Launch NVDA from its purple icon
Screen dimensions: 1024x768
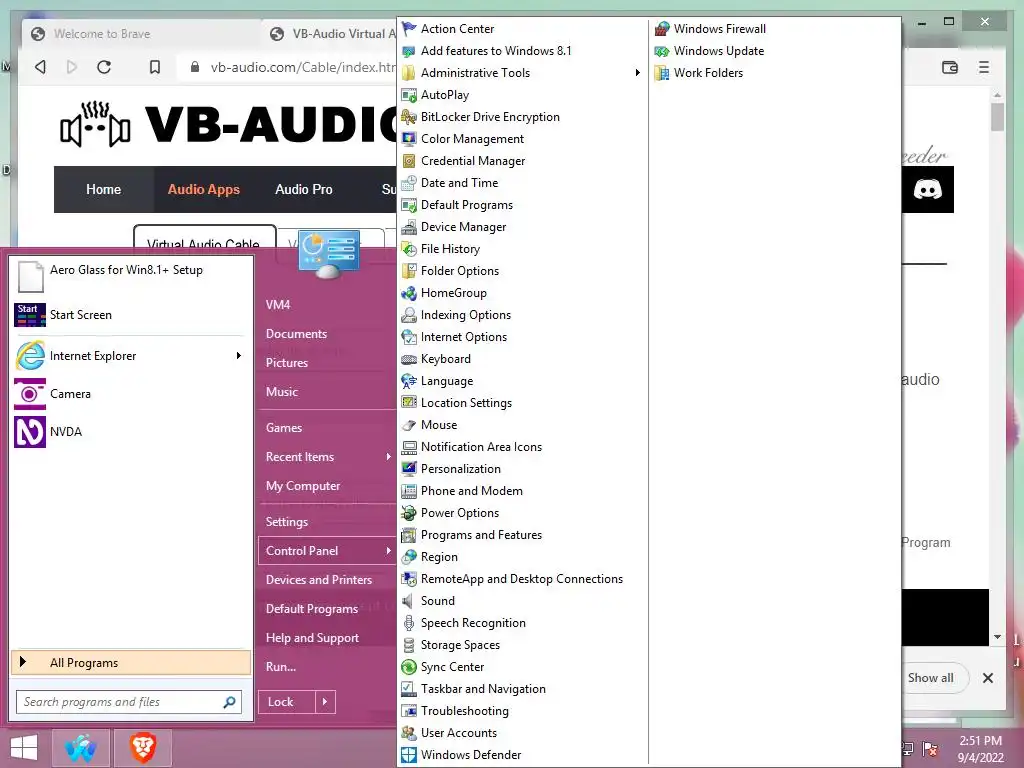30,432
